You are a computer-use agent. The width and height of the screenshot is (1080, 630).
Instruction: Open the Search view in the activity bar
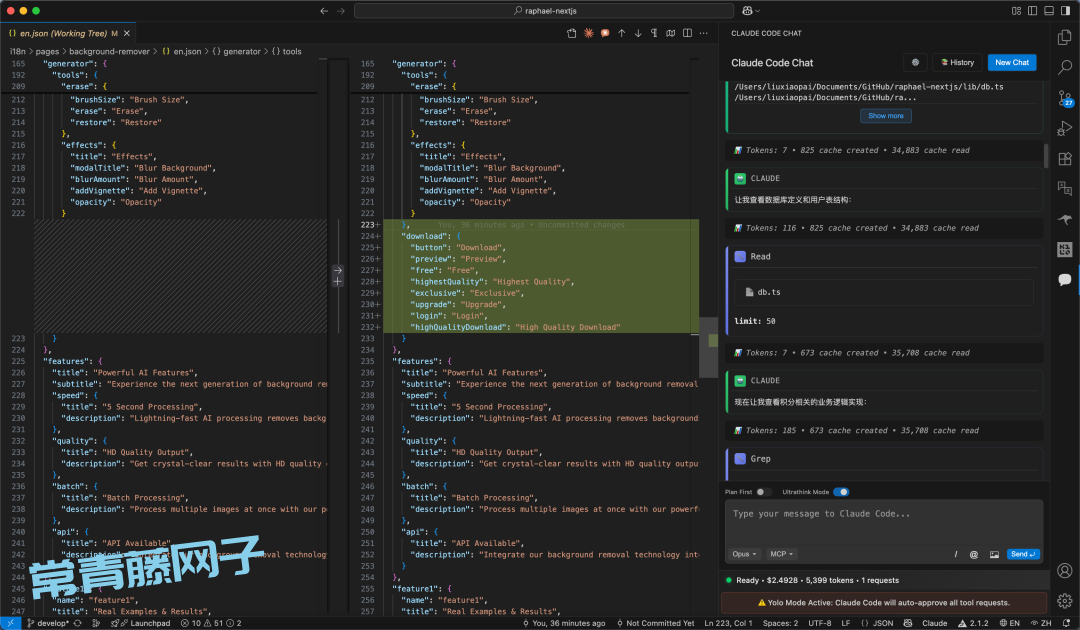pos(1064,67)
